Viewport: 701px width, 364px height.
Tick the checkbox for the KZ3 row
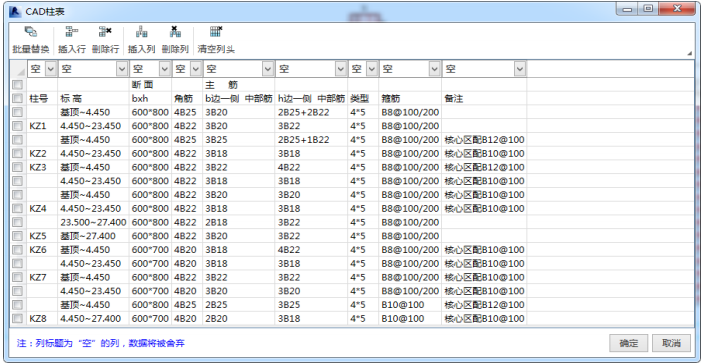[x=17, y=168]
